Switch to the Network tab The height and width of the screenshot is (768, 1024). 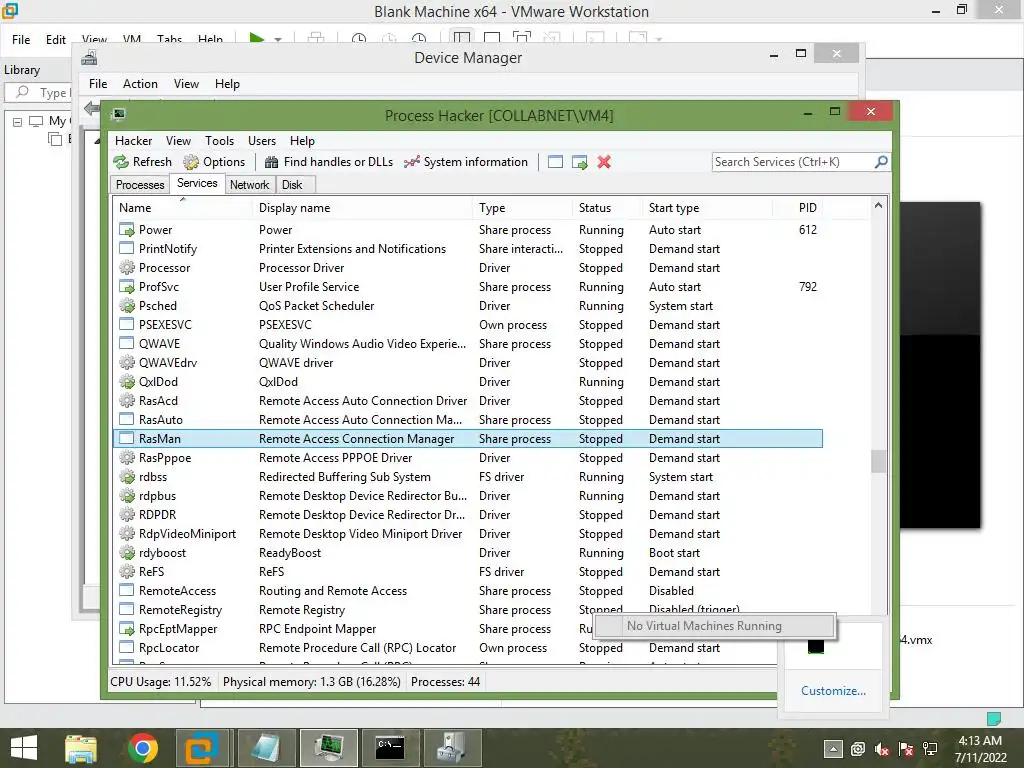pyautogui.click(x=249, y=185)
